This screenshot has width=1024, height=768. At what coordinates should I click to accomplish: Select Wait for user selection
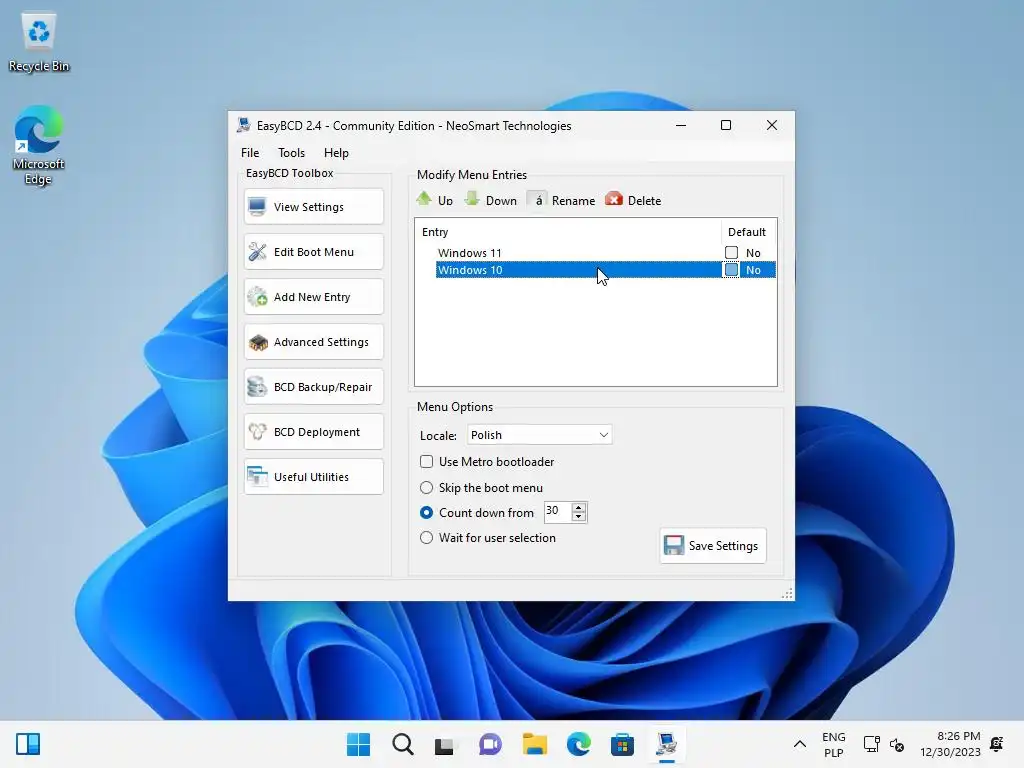point(426,537)
